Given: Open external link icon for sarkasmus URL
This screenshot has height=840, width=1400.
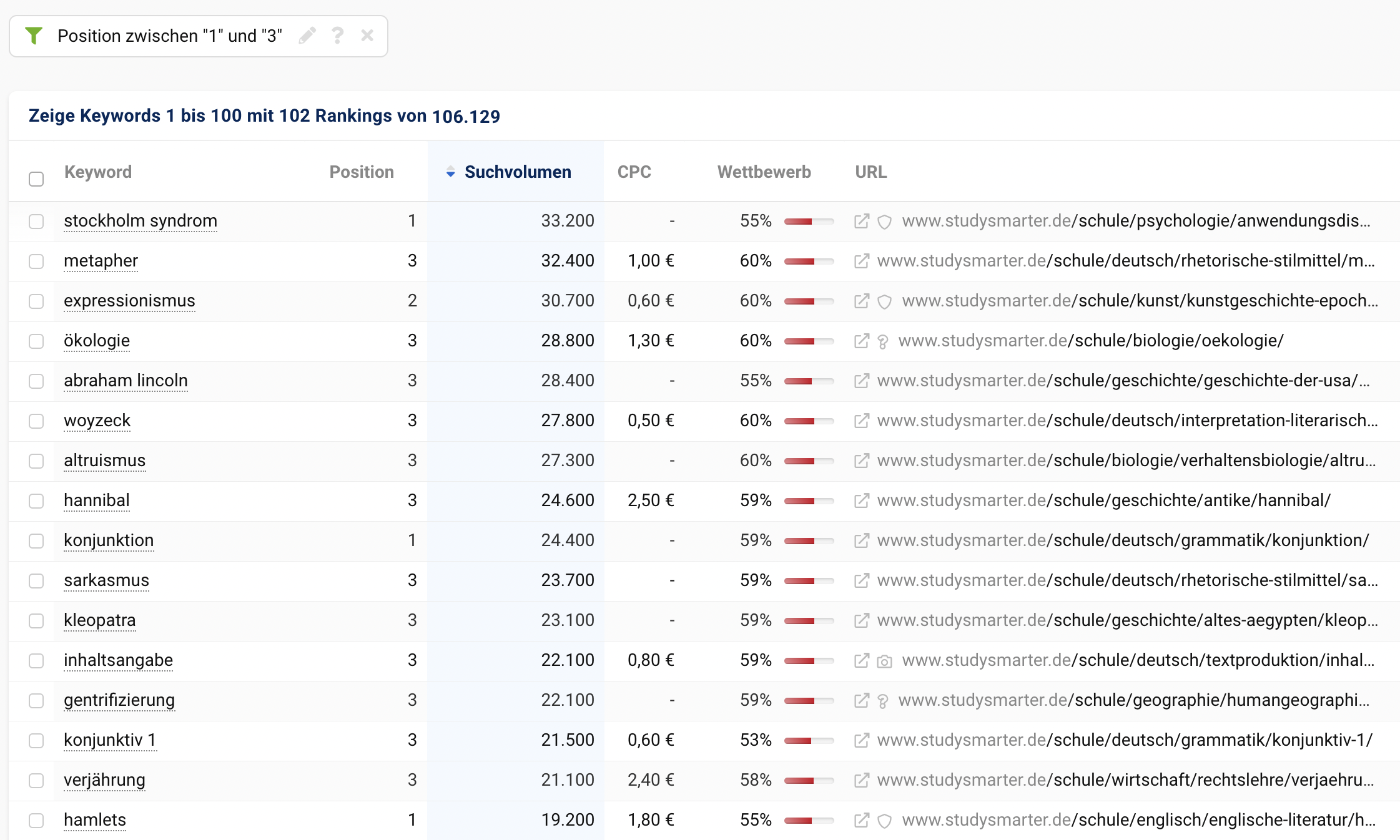Looking at the screenshot, I should point(862,580).
